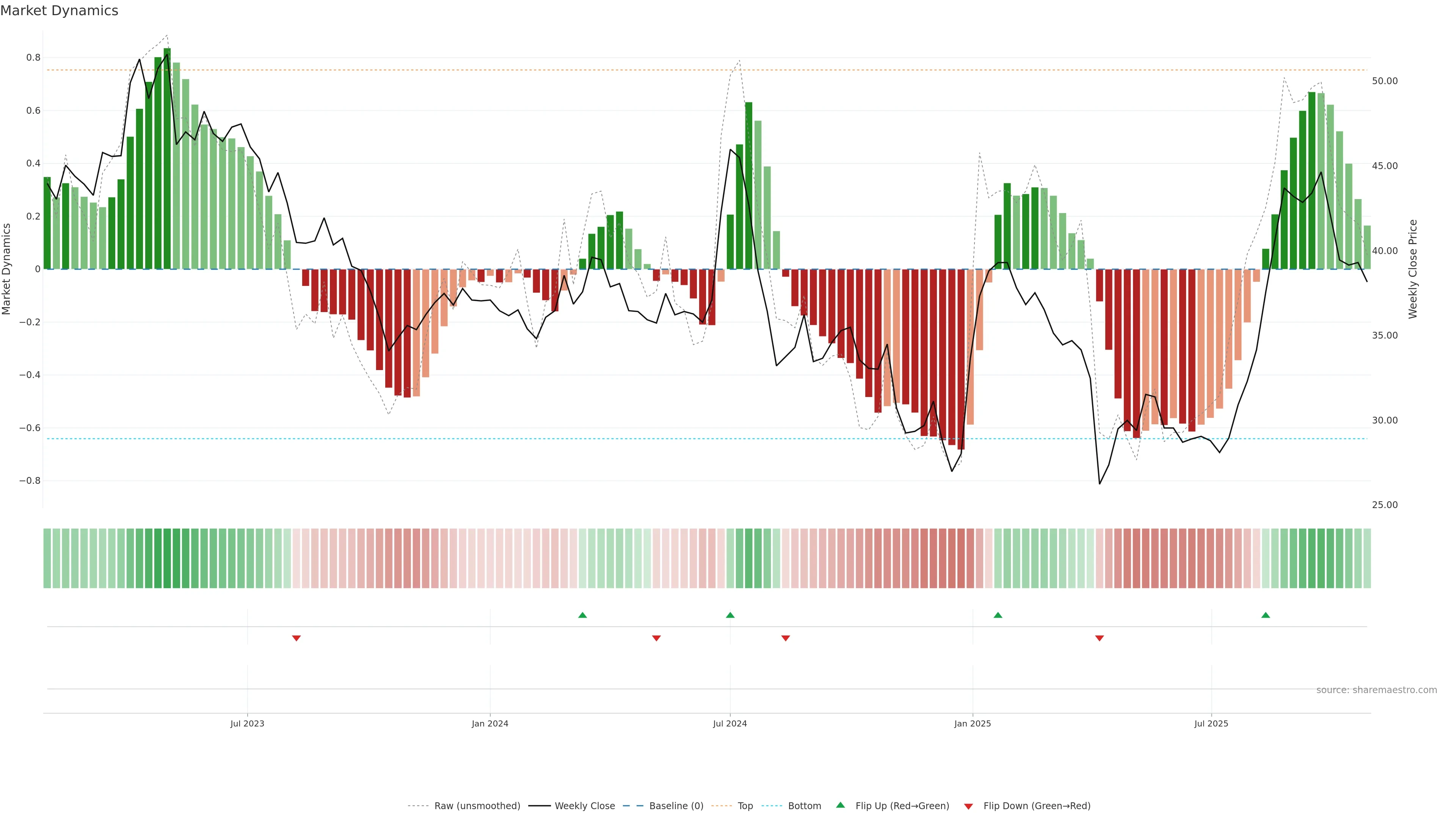1456x819 pixels.
Task: Click the red flip-down triangle just after Jul 2024
Action: click(x=785, y=638)
